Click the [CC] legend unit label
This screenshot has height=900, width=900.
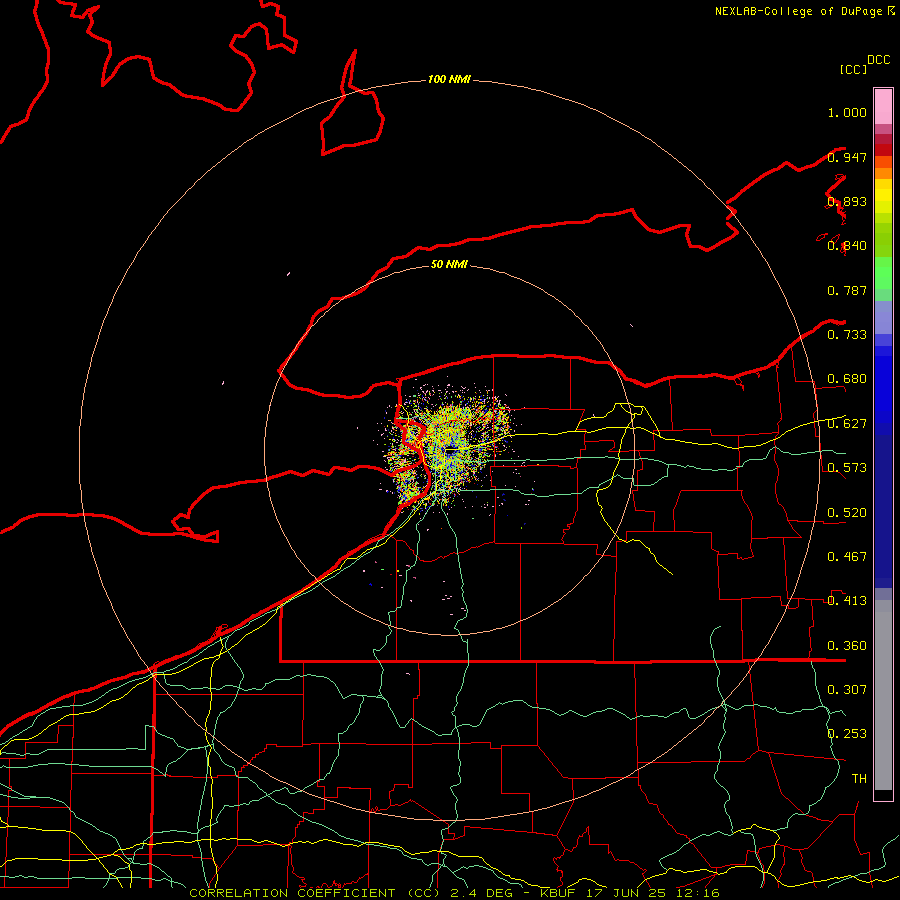tap(854, 69)
